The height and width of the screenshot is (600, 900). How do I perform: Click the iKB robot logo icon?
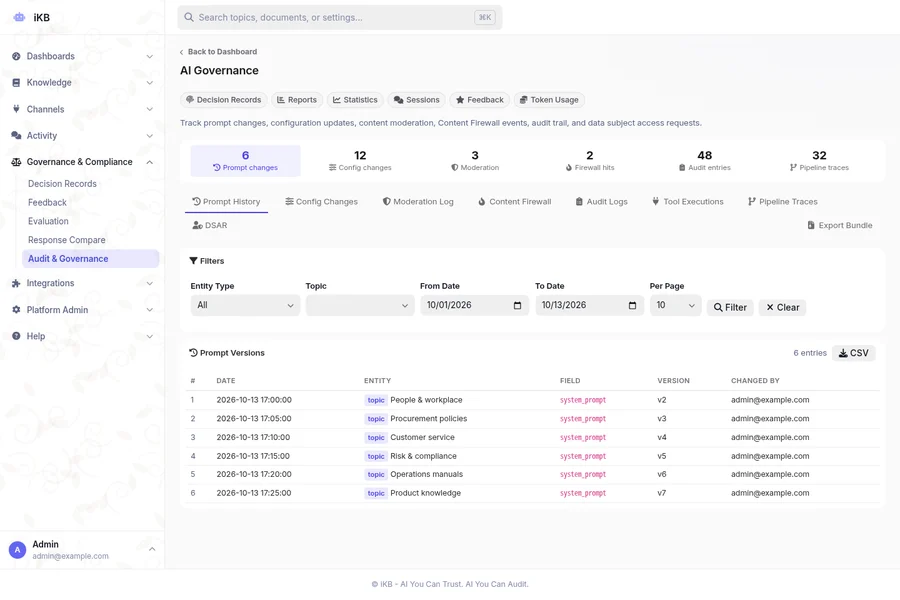coord(20,17)
